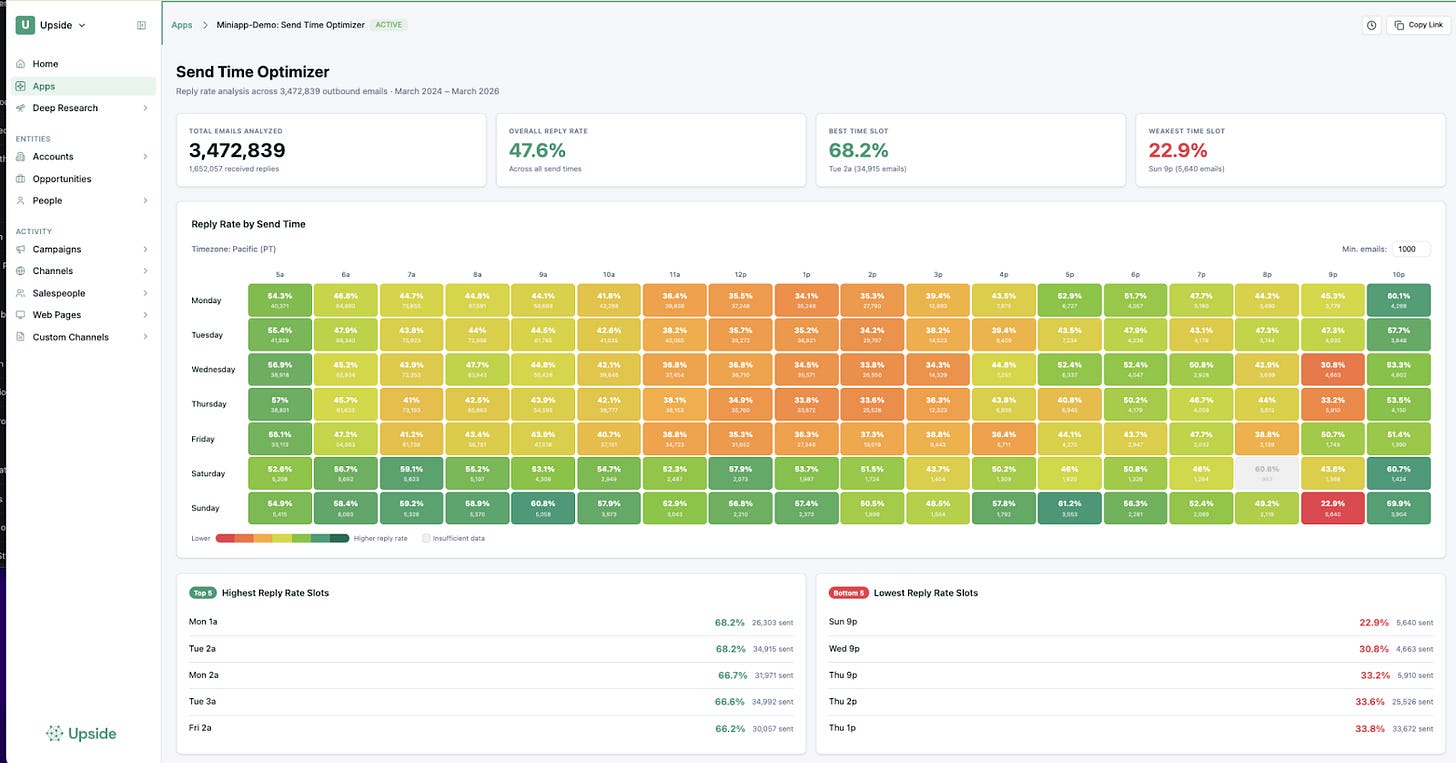Click the sidebar collapse icon beside Upside

click(141, 24)
